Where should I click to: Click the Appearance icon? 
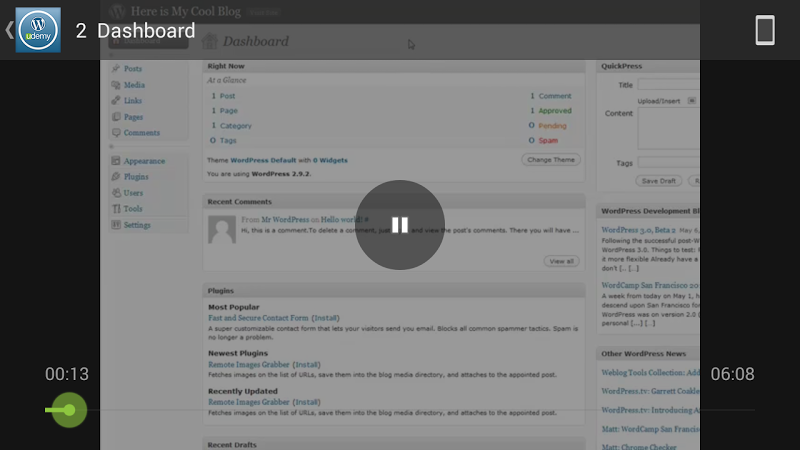(116, 161)
